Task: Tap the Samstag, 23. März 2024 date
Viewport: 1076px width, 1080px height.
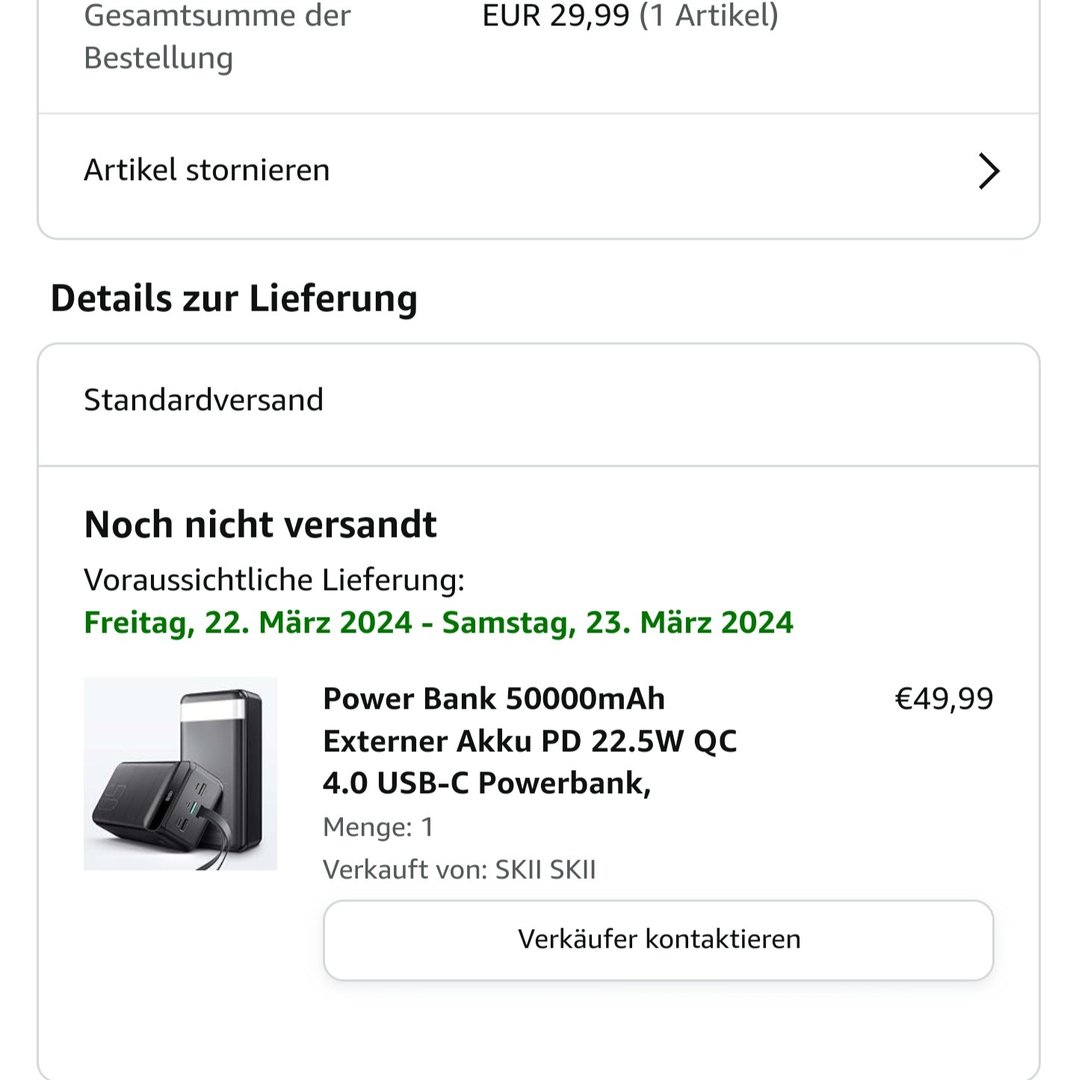Action: click(x=618, y=622)
